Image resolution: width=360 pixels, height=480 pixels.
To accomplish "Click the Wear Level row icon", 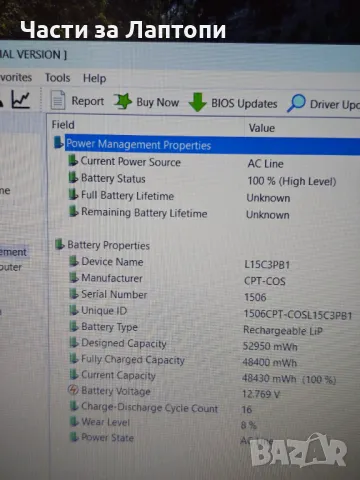I will [74, 421].
